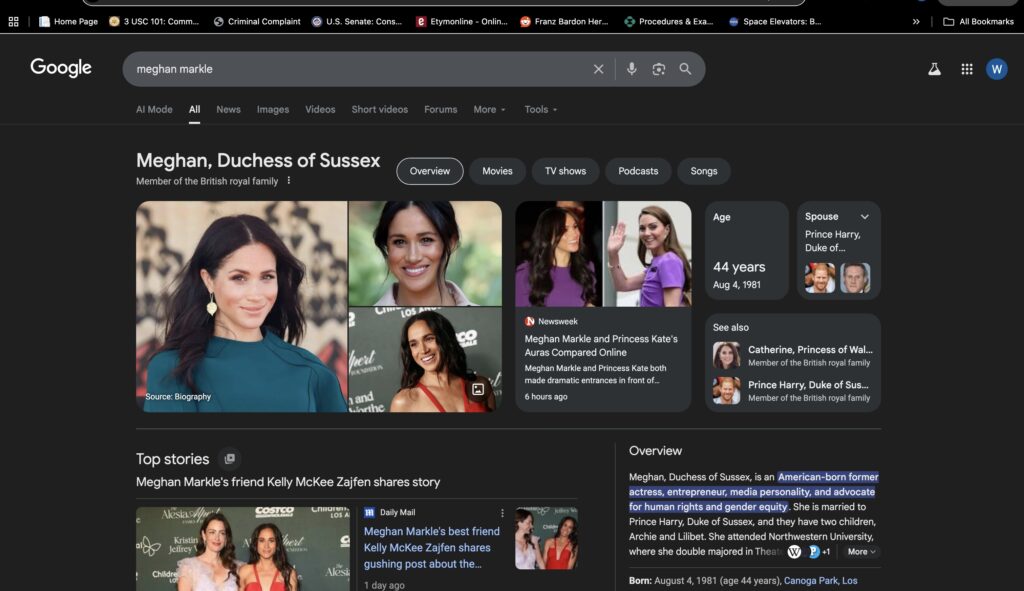Image resolution: width=1024 pixels, height=591 pixels.
Task: Expand the Spouse card chevron
Action: [865, 217]
